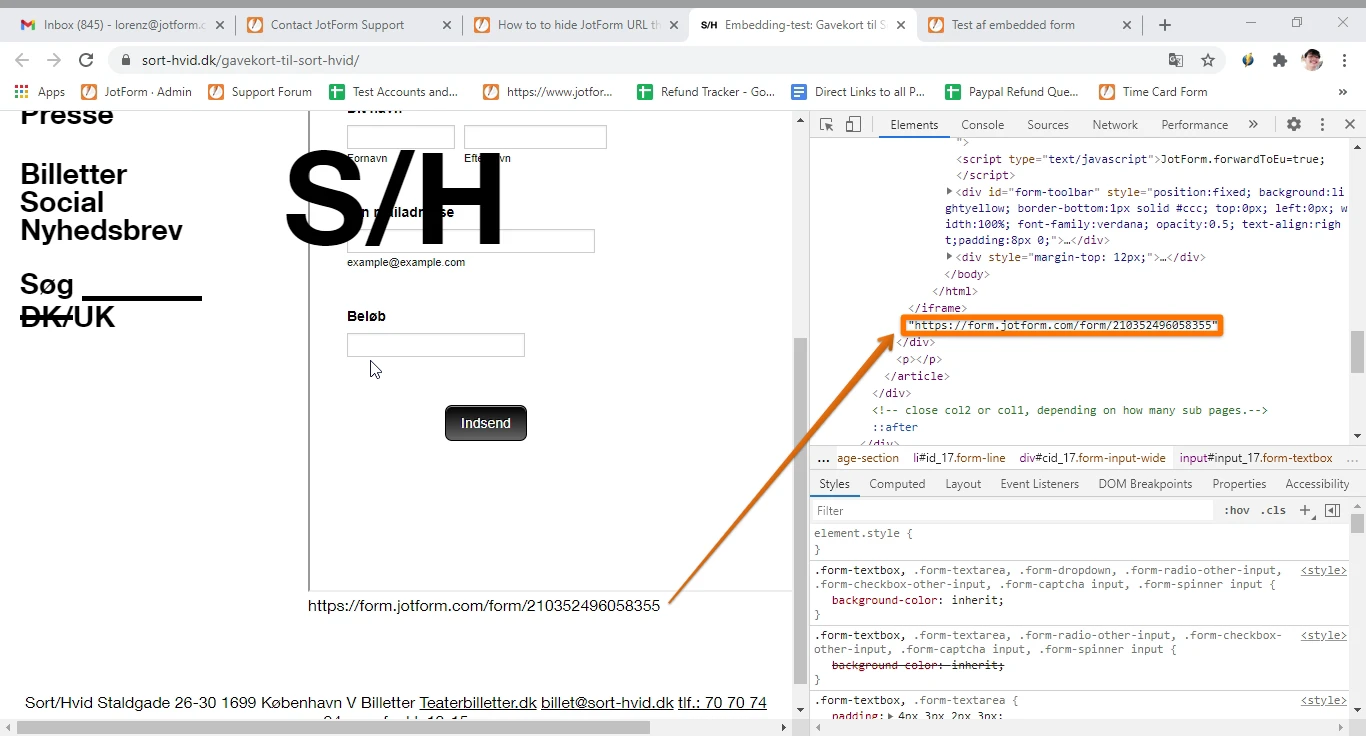Select the Inspect element tool in DevTools
1366x736 pixels.
(827, 124)
